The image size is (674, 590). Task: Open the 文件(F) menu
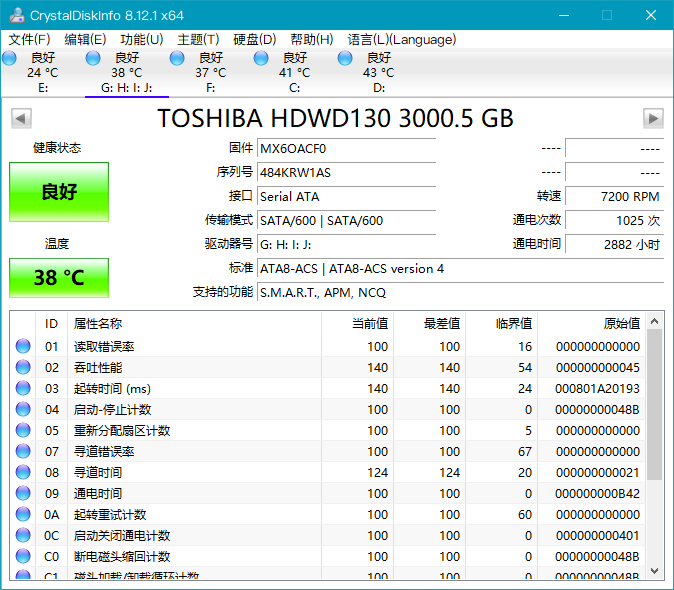click(29, 40)
